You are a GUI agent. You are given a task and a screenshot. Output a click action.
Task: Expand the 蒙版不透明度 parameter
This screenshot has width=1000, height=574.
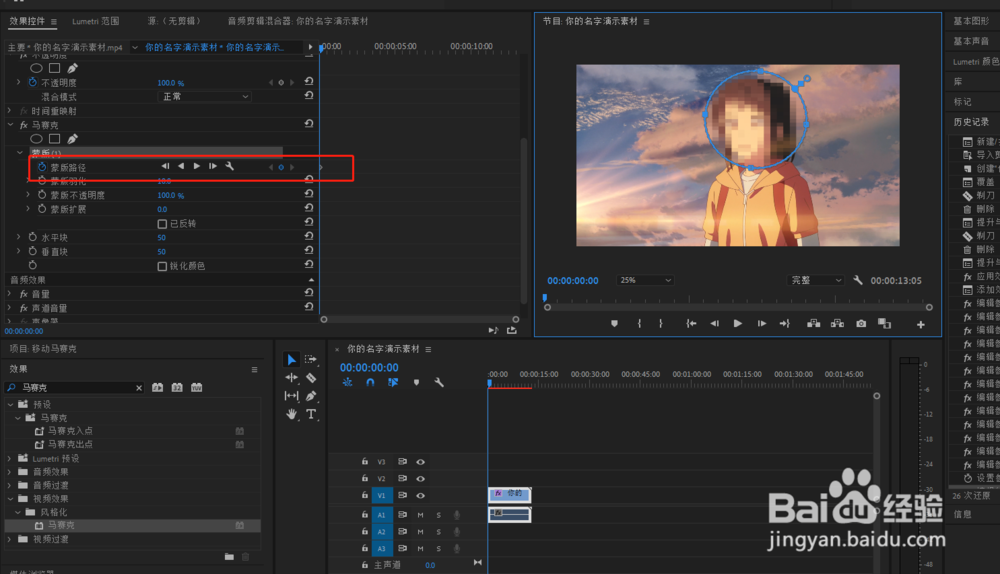28,195
